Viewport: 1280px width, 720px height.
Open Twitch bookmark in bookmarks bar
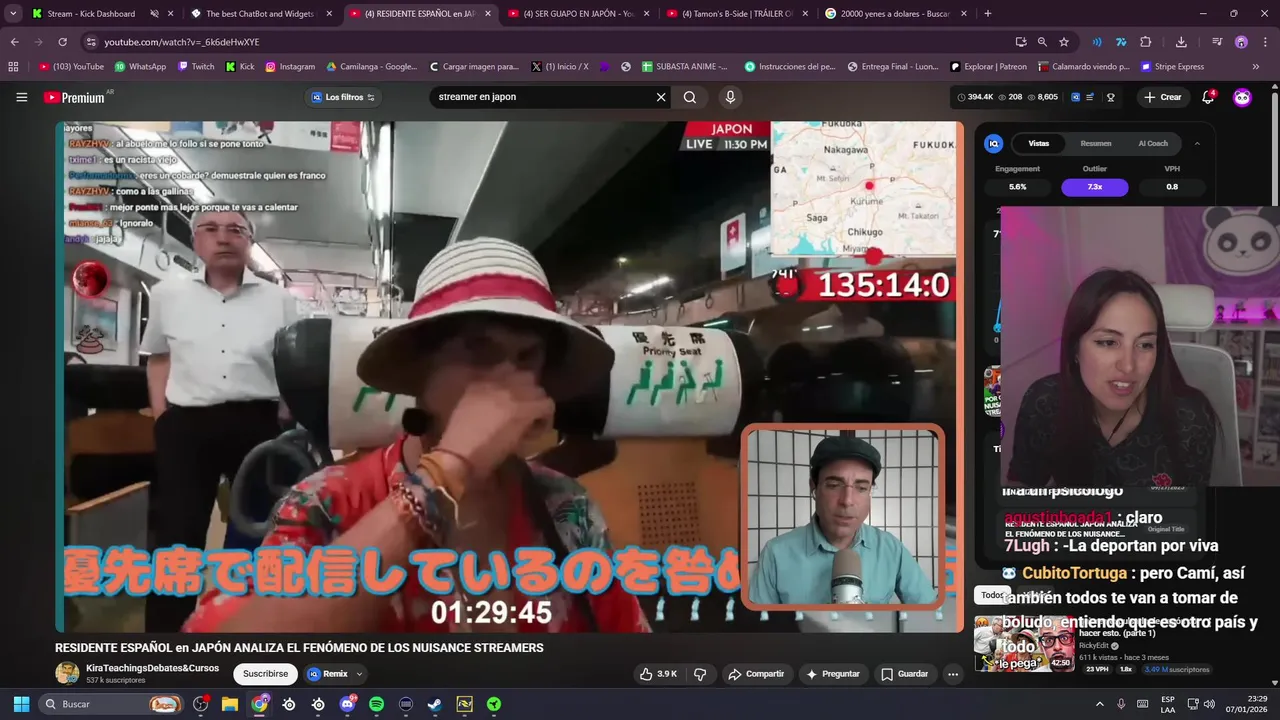point(196,67)
